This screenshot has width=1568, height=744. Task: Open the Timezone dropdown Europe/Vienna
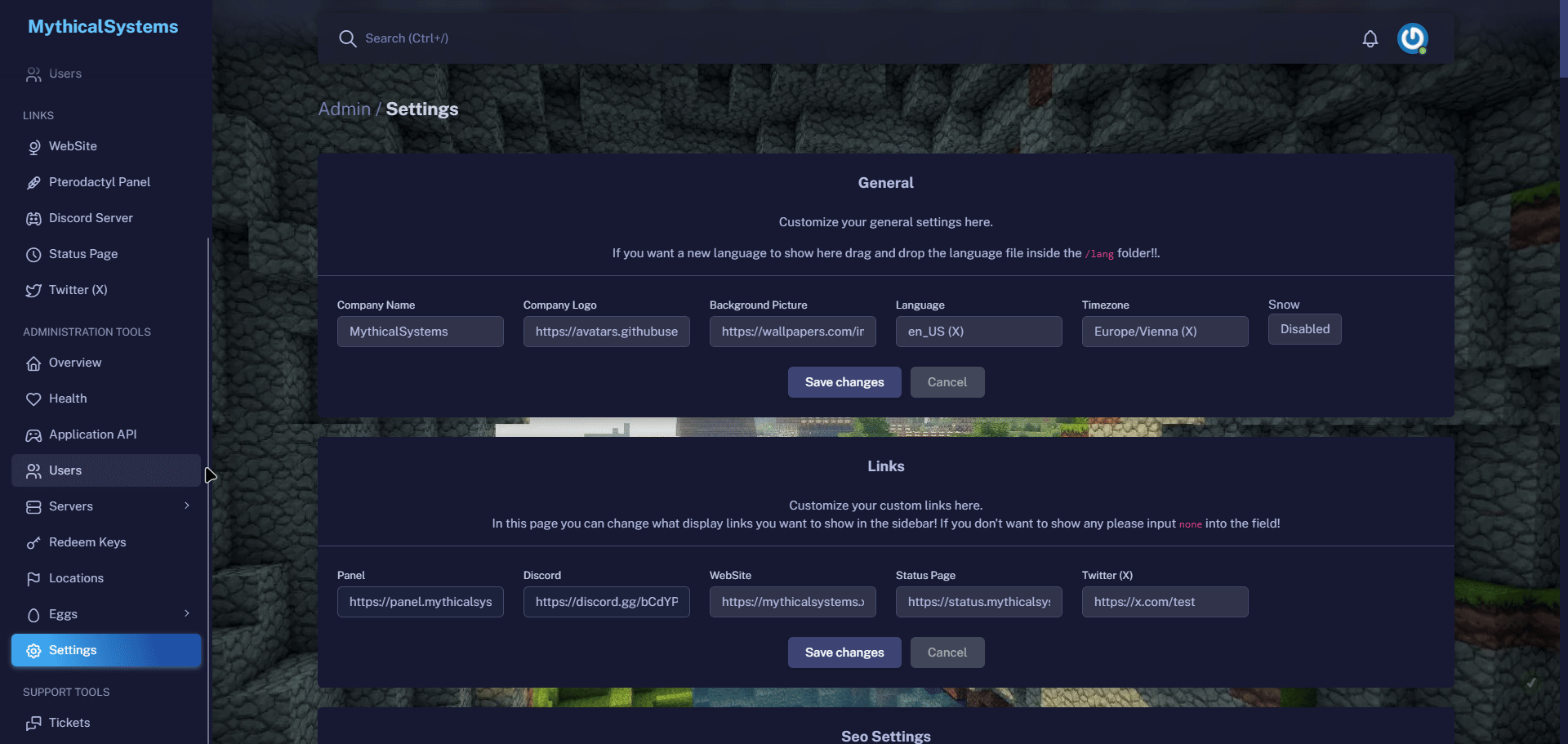(x=1165, y=332)
